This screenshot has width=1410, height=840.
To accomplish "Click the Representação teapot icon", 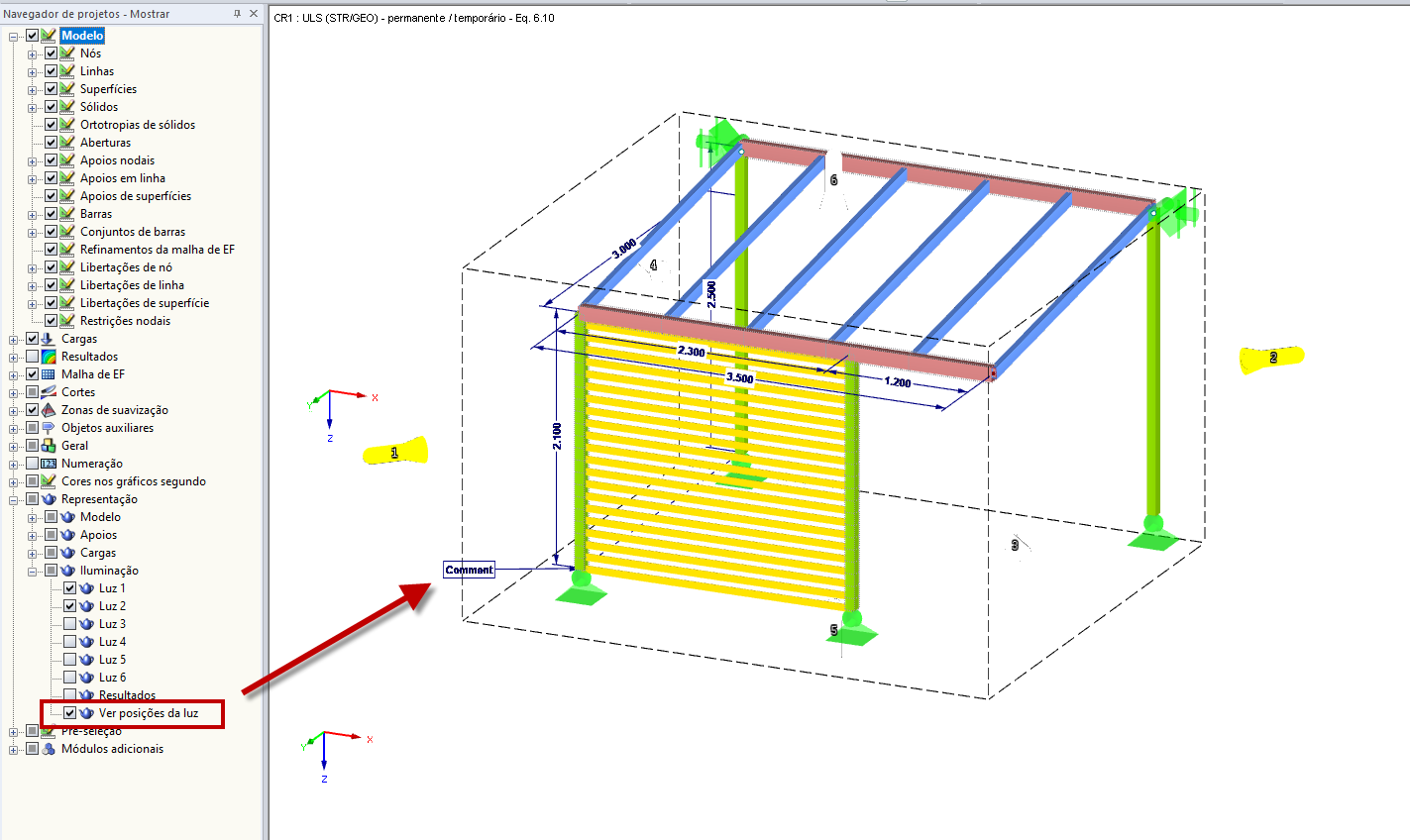I will click(49, 499).
